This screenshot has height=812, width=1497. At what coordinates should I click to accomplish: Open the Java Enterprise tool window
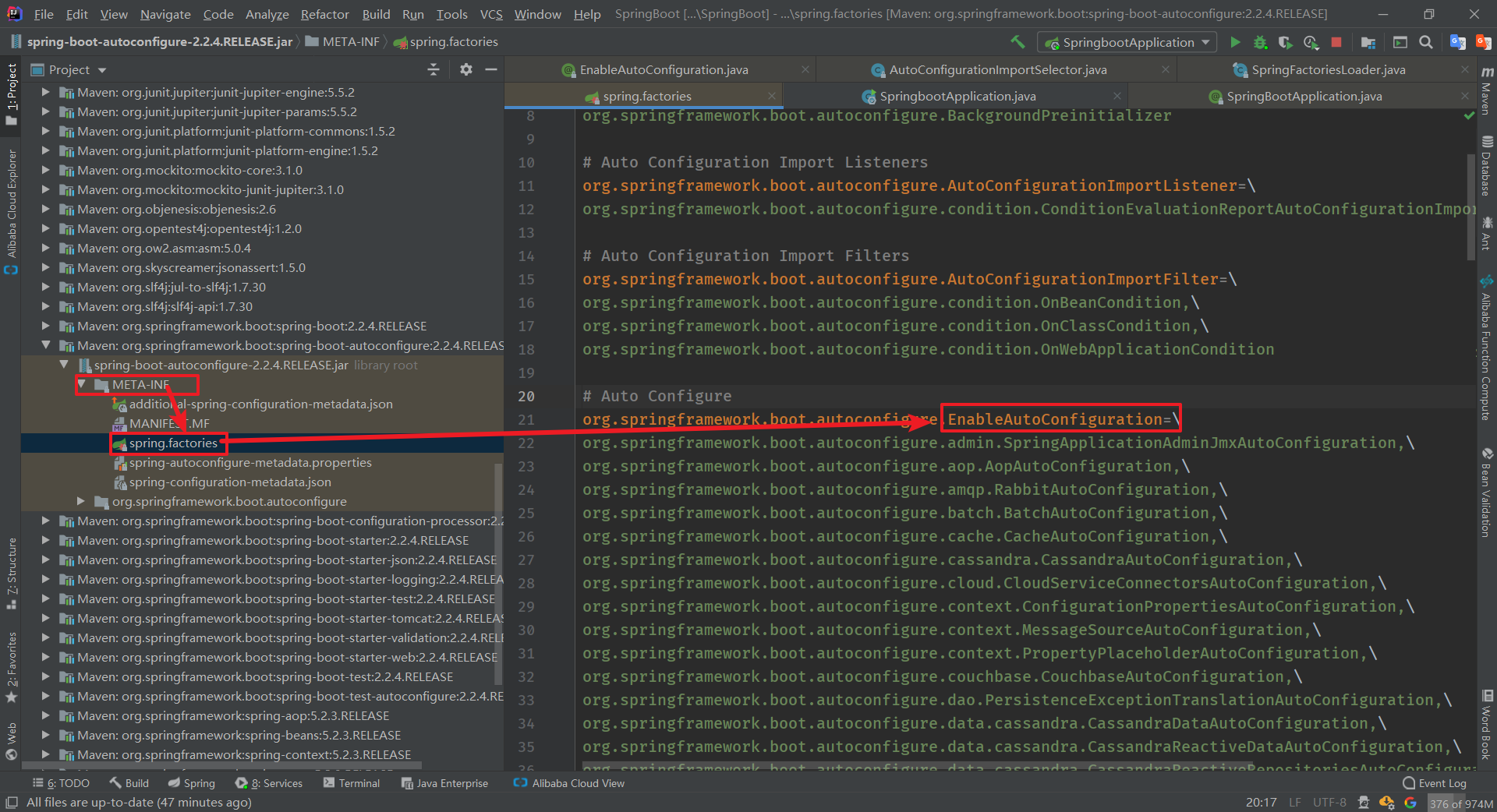click(x=444, y=783)
